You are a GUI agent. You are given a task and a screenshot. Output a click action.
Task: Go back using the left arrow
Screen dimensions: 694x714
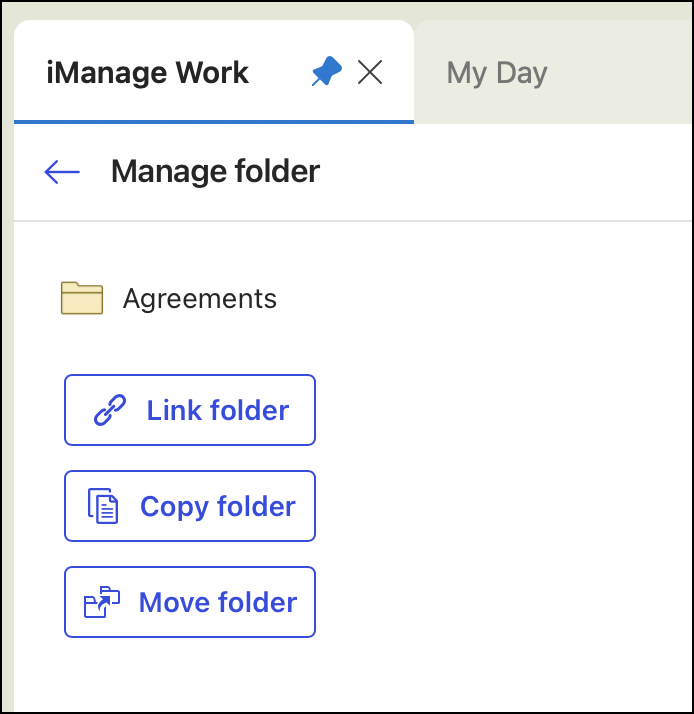(62, 172)
